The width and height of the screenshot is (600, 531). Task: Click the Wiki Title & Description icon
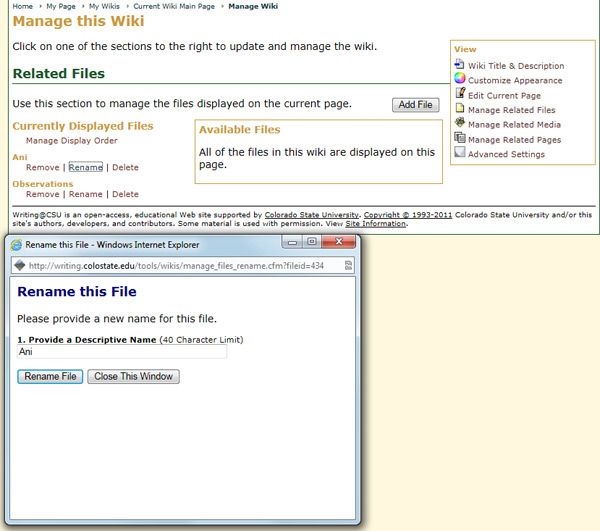(x=459, y=65)
